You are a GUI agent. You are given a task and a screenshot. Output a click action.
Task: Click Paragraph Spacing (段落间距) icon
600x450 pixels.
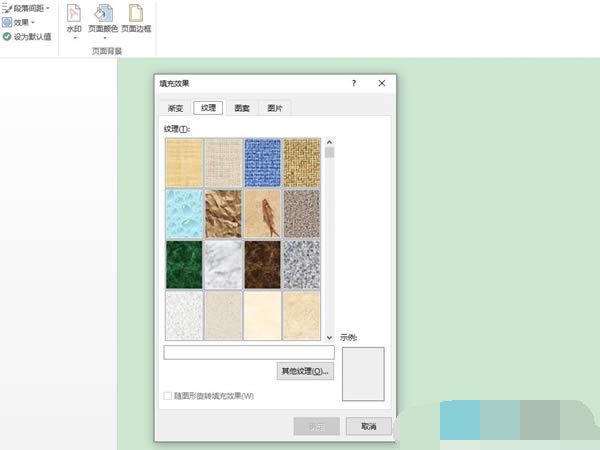click(x=7, y=8)
